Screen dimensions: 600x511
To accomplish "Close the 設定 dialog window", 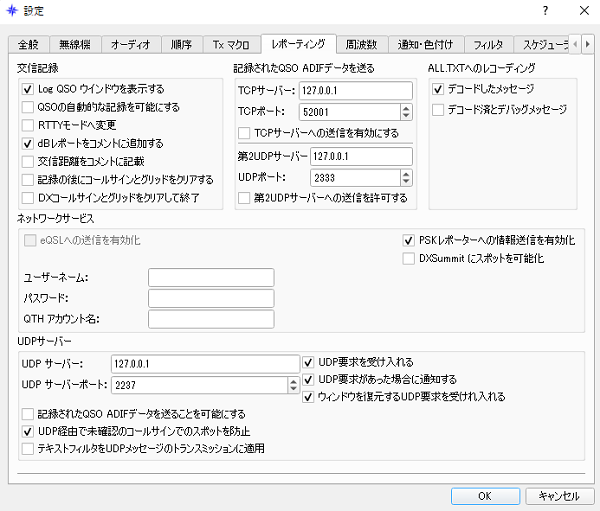I will click(582, 11).
